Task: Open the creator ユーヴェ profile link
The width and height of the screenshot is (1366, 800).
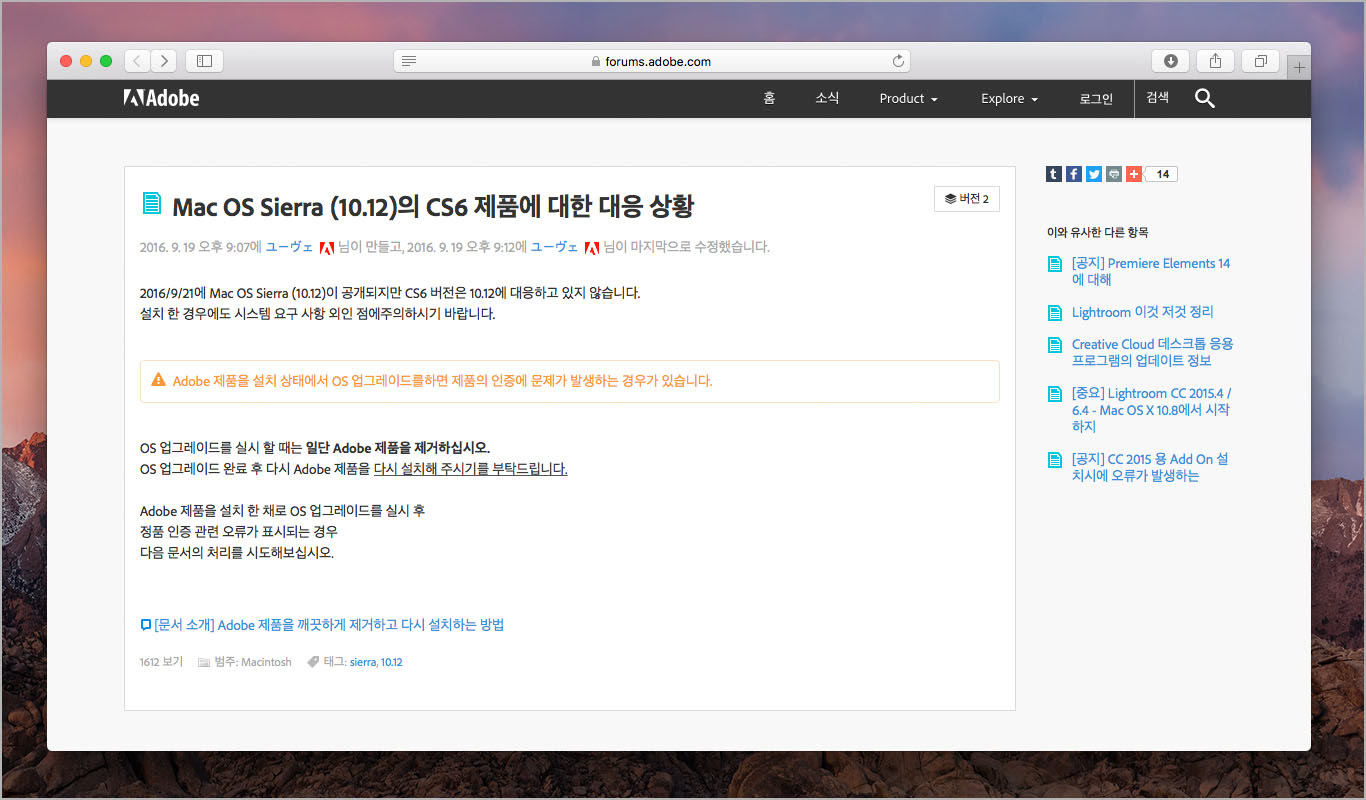Action: (x=289, y=247)
